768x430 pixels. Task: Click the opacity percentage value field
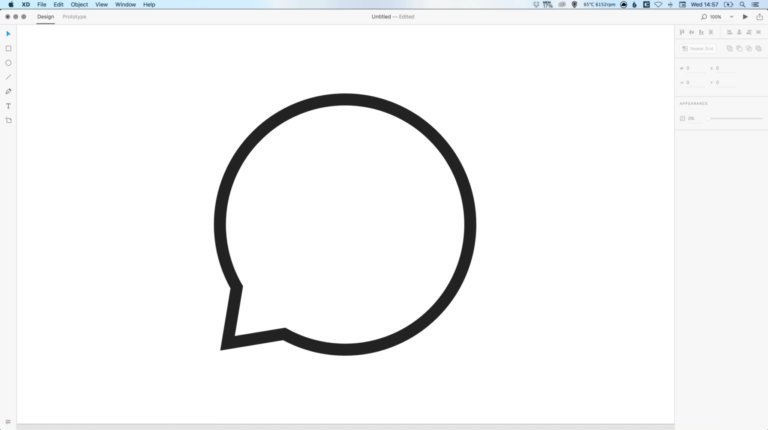(x=696, y=118)
